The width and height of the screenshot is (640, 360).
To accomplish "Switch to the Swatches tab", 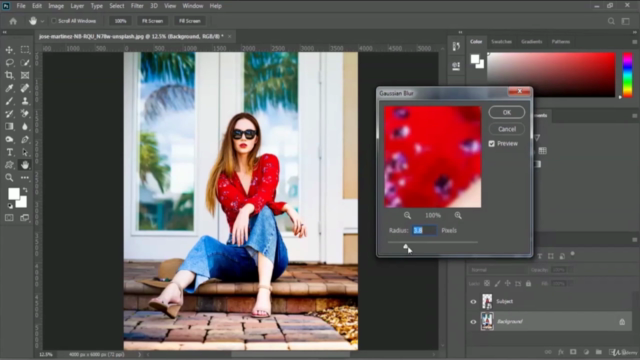I will point(501,42).
